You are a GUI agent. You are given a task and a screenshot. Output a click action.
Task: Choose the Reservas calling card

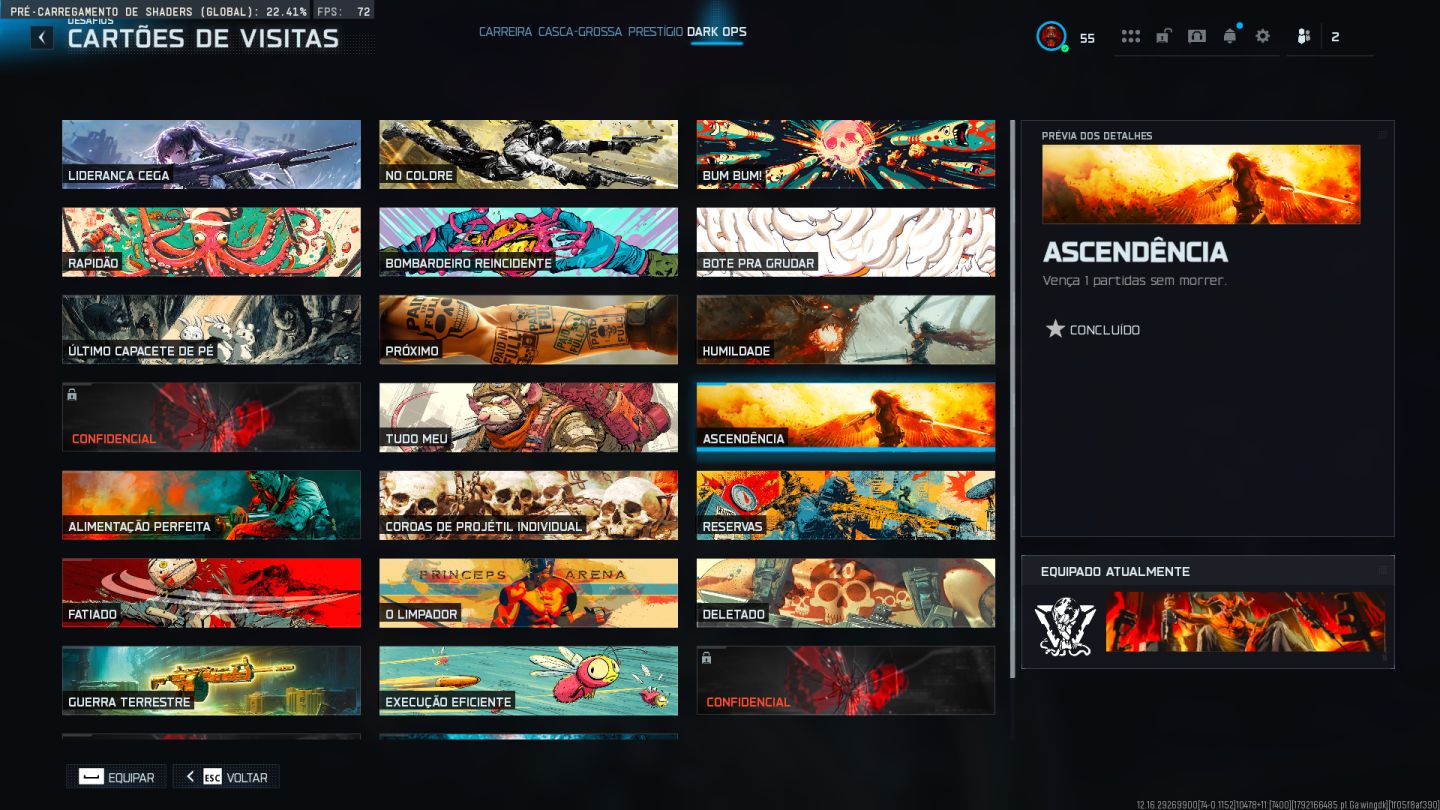coord(846,505)
